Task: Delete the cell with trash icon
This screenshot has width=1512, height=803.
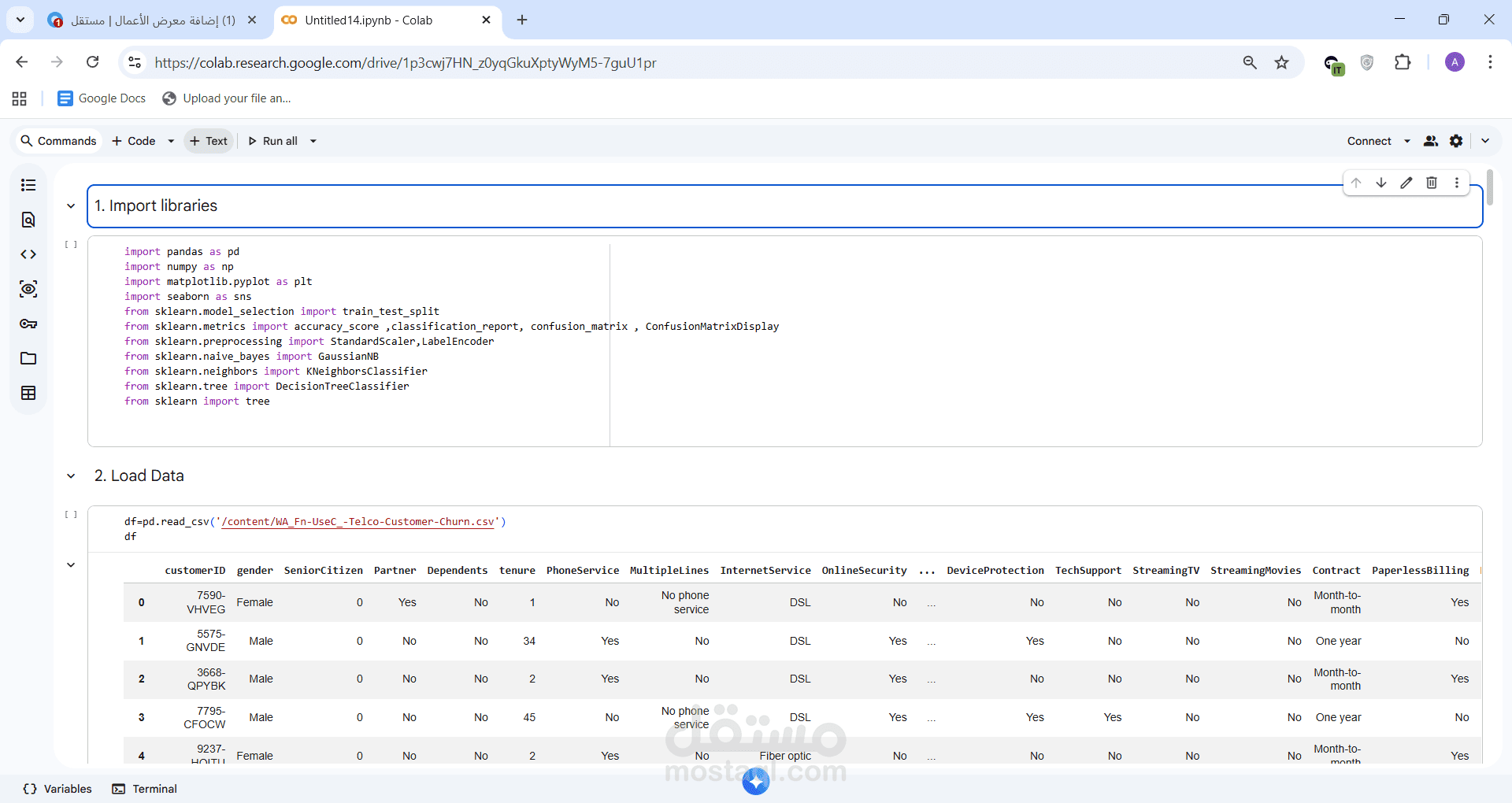Action: 1432,183
